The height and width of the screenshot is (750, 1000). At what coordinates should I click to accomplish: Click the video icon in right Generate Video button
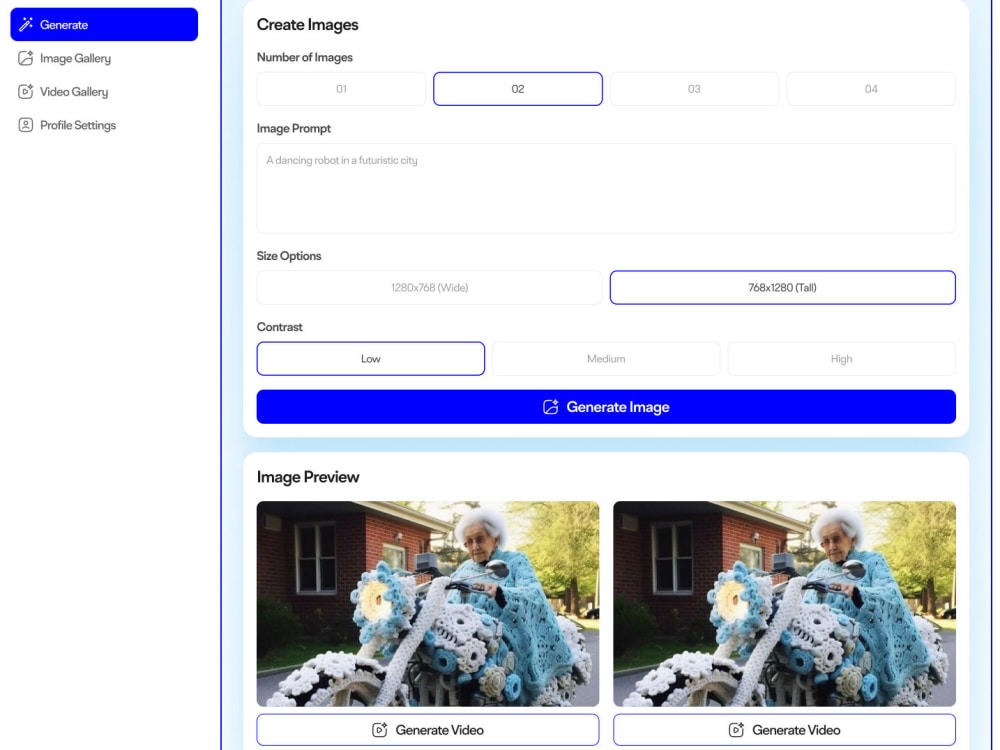click(736, 730)
